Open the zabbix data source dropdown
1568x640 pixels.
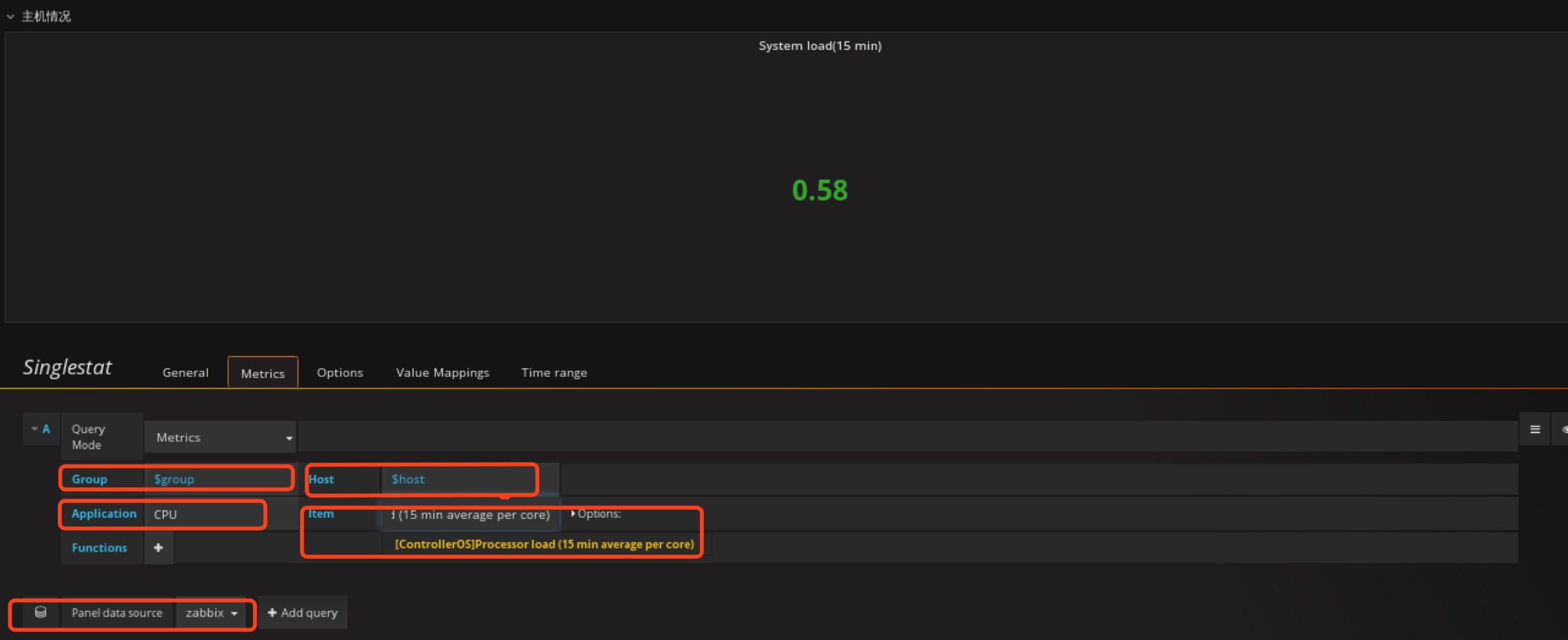pos(211,613)
